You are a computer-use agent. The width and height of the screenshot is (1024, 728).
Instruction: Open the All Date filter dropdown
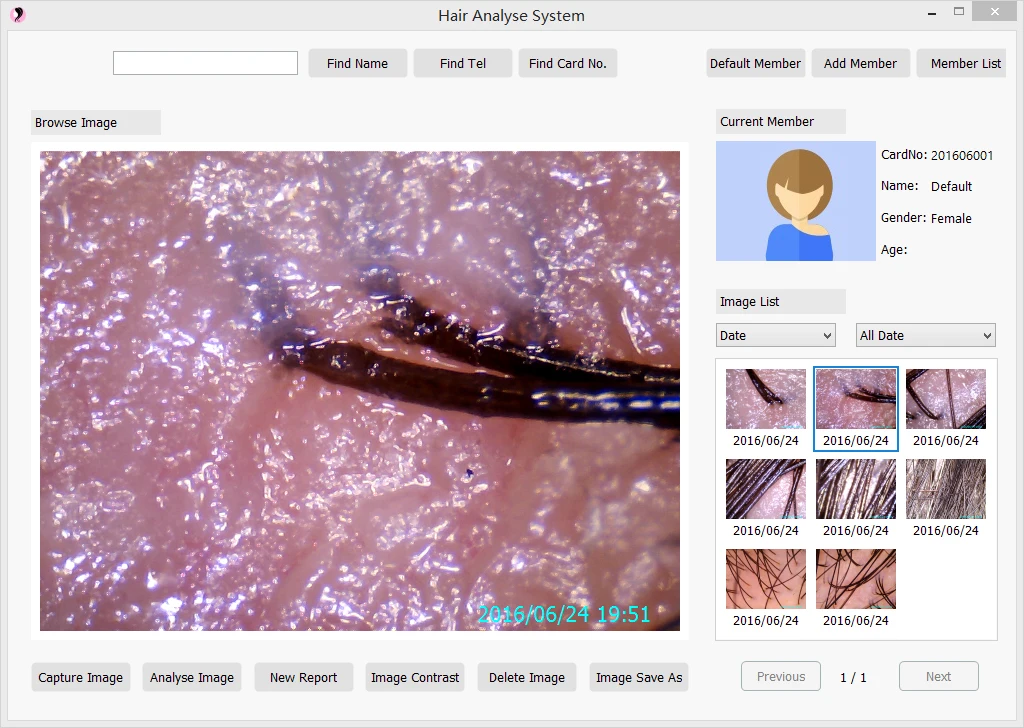pos(925,335)
